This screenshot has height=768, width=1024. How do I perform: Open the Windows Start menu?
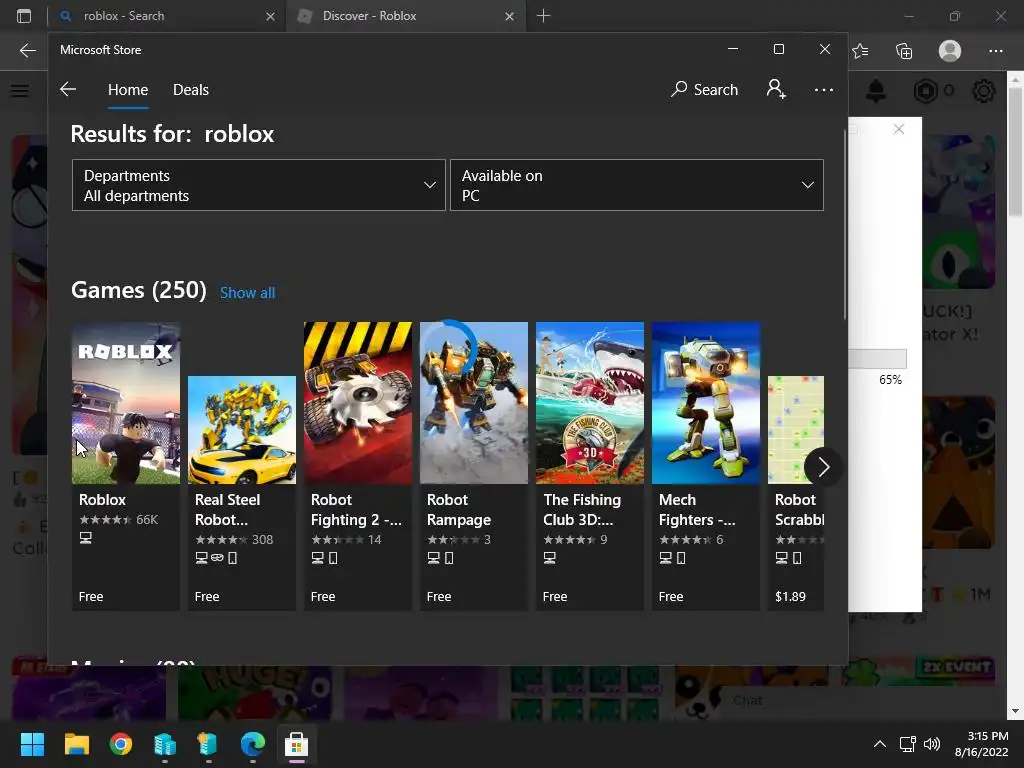(32, 744)
